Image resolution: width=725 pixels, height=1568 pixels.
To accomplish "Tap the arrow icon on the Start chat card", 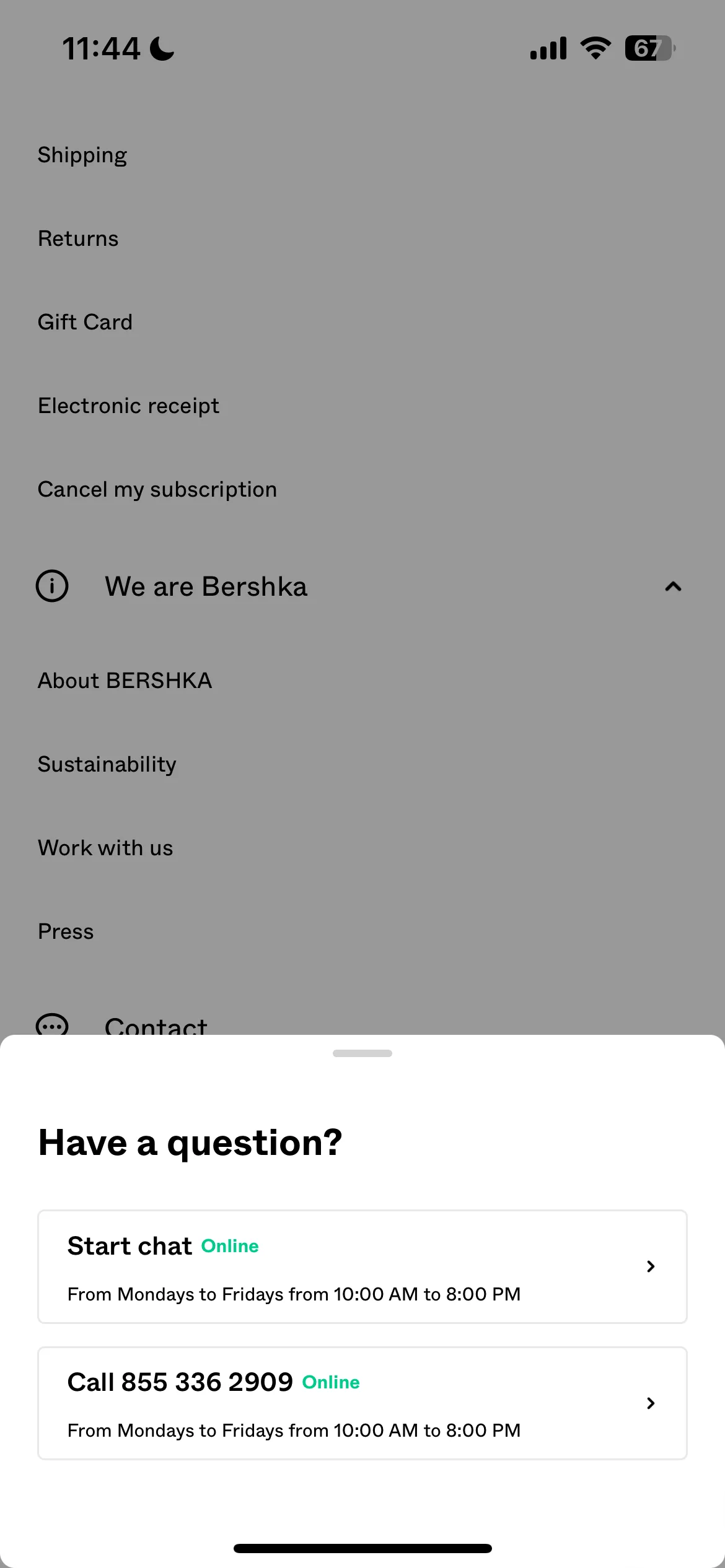I will pos(651,1266).
